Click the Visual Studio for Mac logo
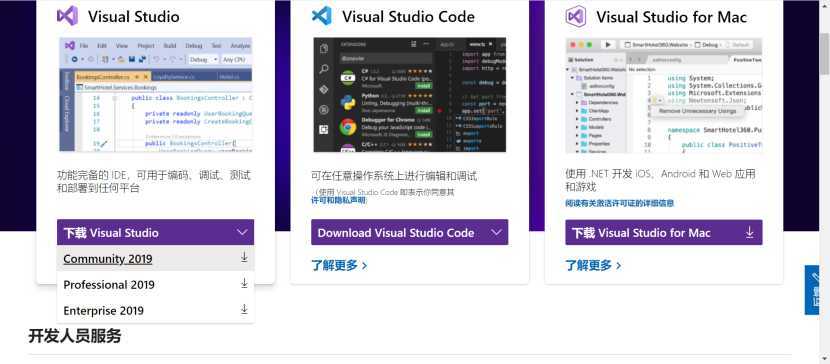This screenshot has height=364, width=830. pos(575,16)
